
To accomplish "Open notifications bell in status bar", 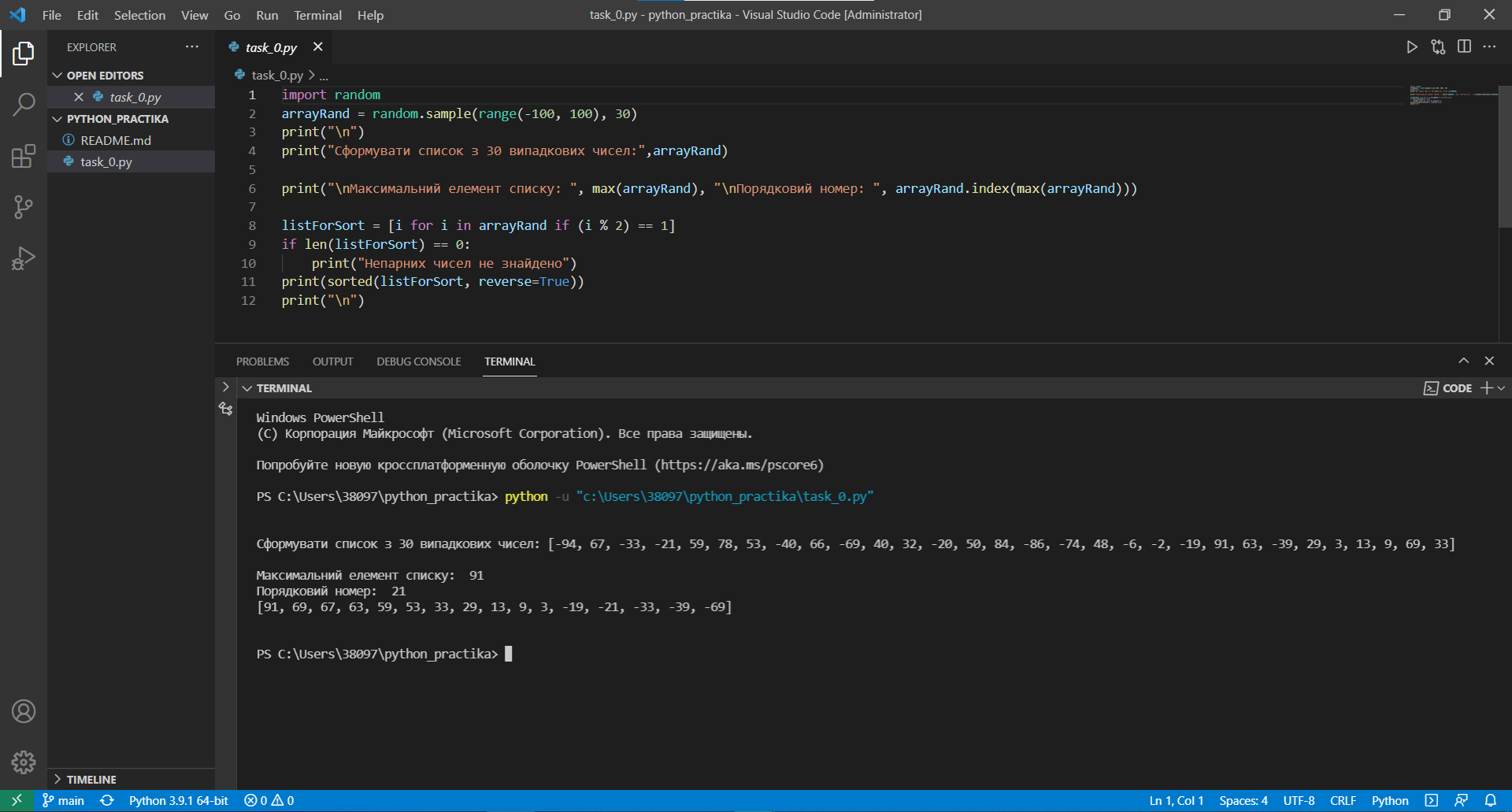I will (1491, 800).
